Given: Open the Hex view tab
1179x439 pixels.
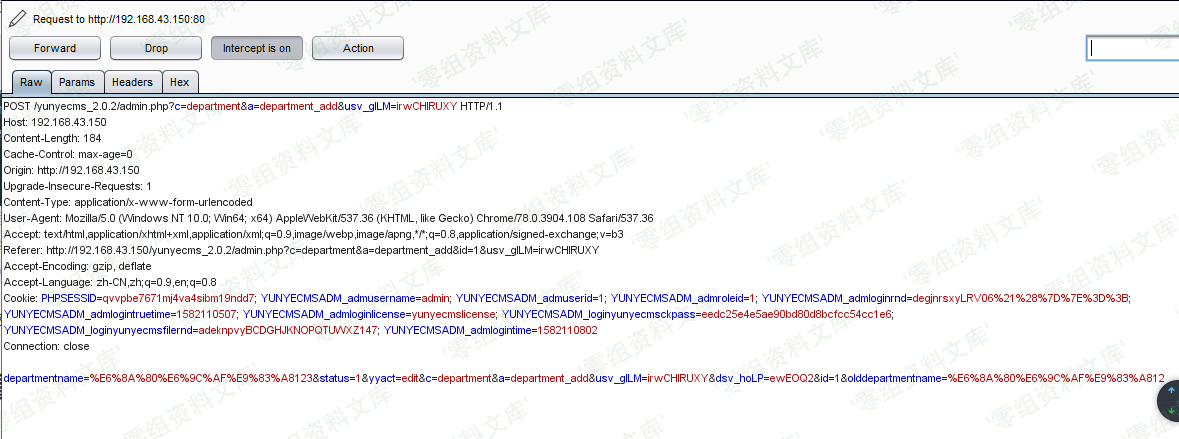Looking at the screenshot, I should click(180, 83).
